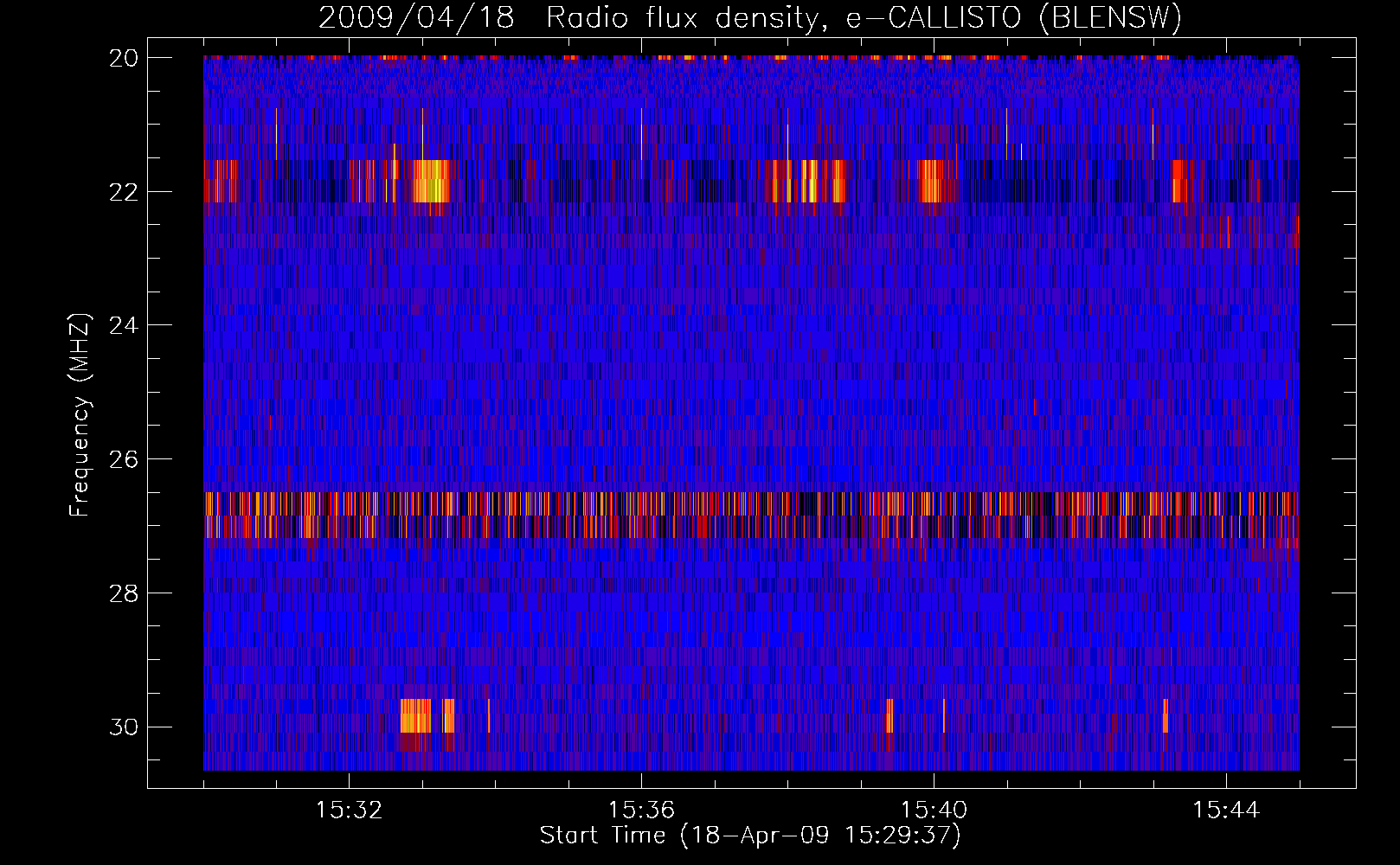Click the 'Start Time (18-Apr-09 15:29:37)' label
Image resolution: width=1400 pixels, height=865 pixels.
point(750,836)
